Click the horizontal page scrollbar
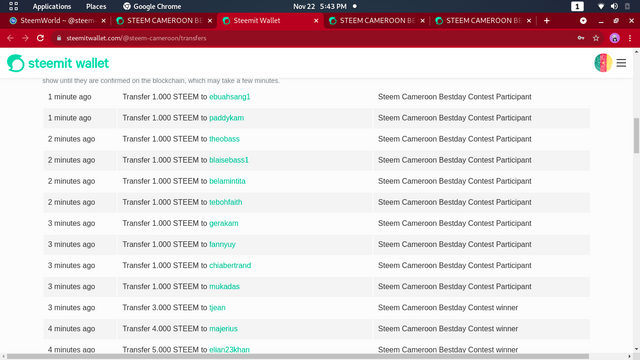This screenshot has height=360, width=640. 298,356
